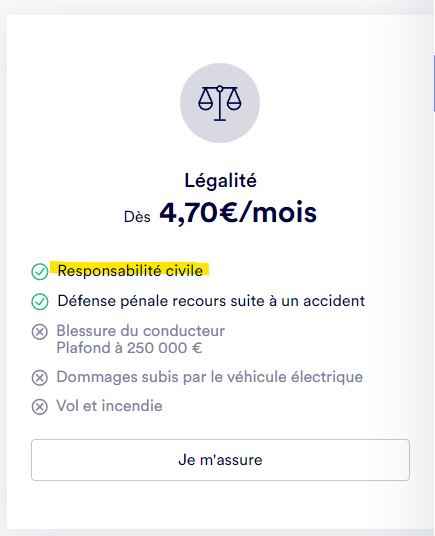Select the Légalité plan title
This screenshot has height=536, width=435.
pyautogui.click(x=220, y=180)
